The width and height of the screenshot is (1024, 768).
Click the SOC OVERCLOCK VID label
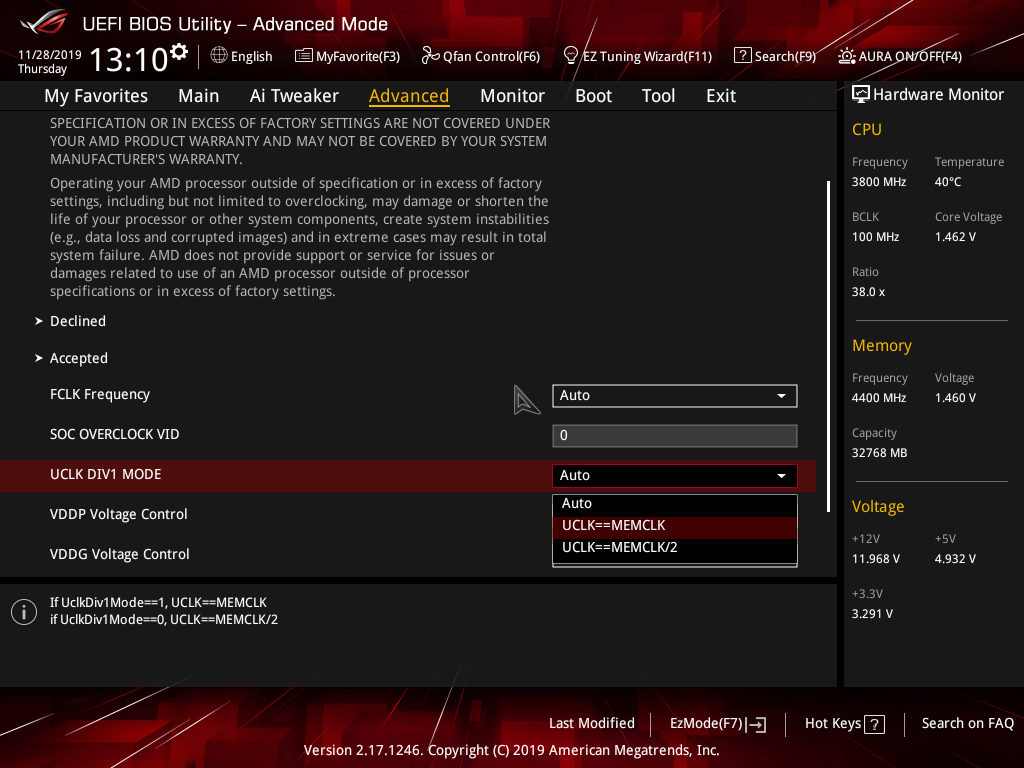pos(114,434)
